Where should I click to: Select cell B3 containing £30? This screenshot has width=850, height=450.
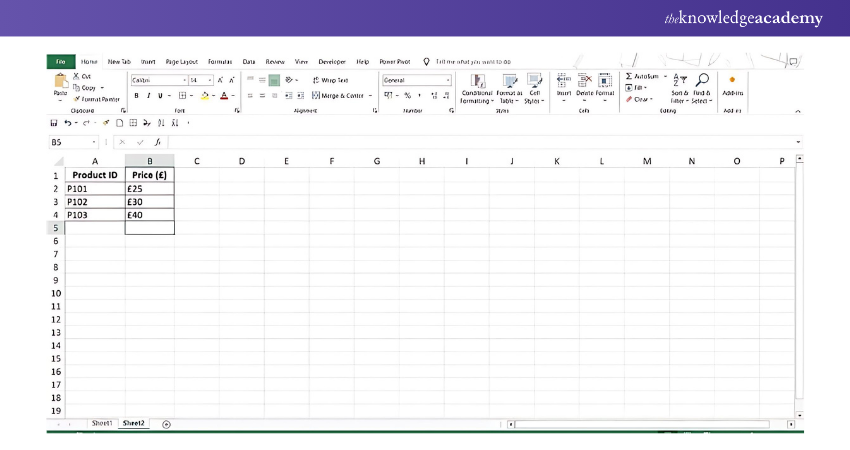(x=149, y=201)
